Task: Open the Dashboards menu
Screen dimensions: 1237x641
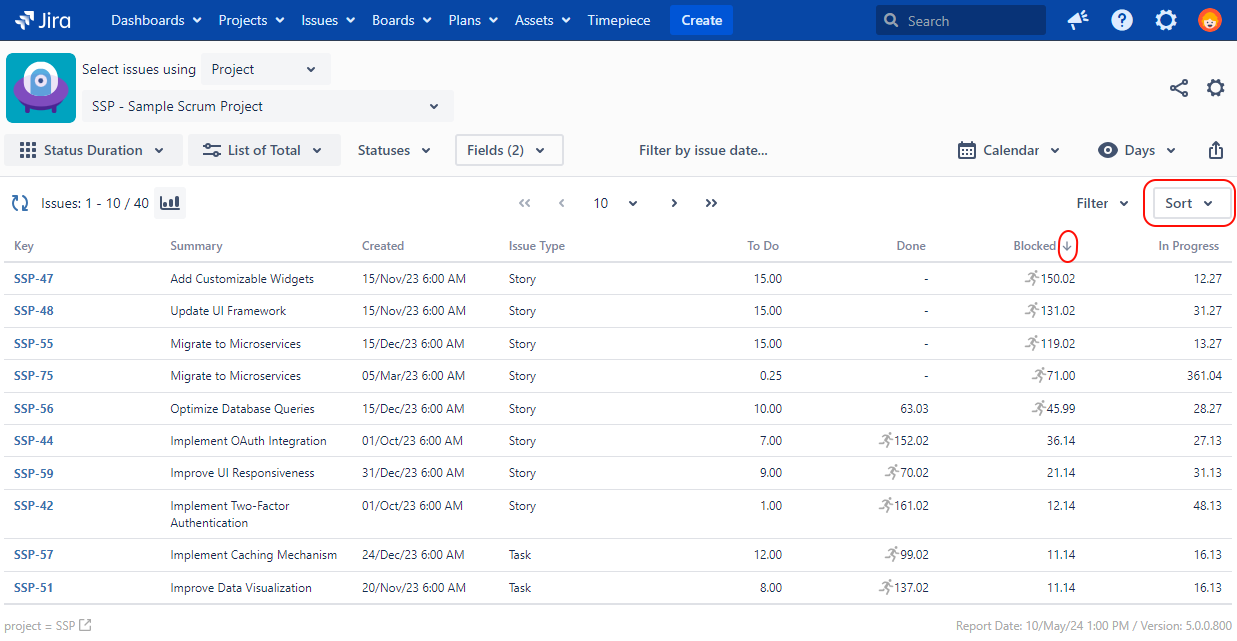Action: click(x=156, y=20)
